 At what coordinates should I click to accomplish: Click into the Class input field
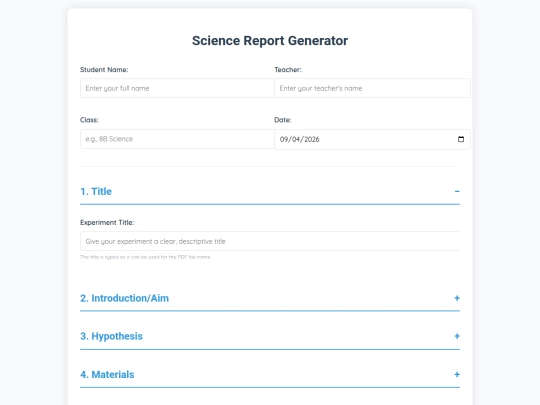[x=177, y=139]
